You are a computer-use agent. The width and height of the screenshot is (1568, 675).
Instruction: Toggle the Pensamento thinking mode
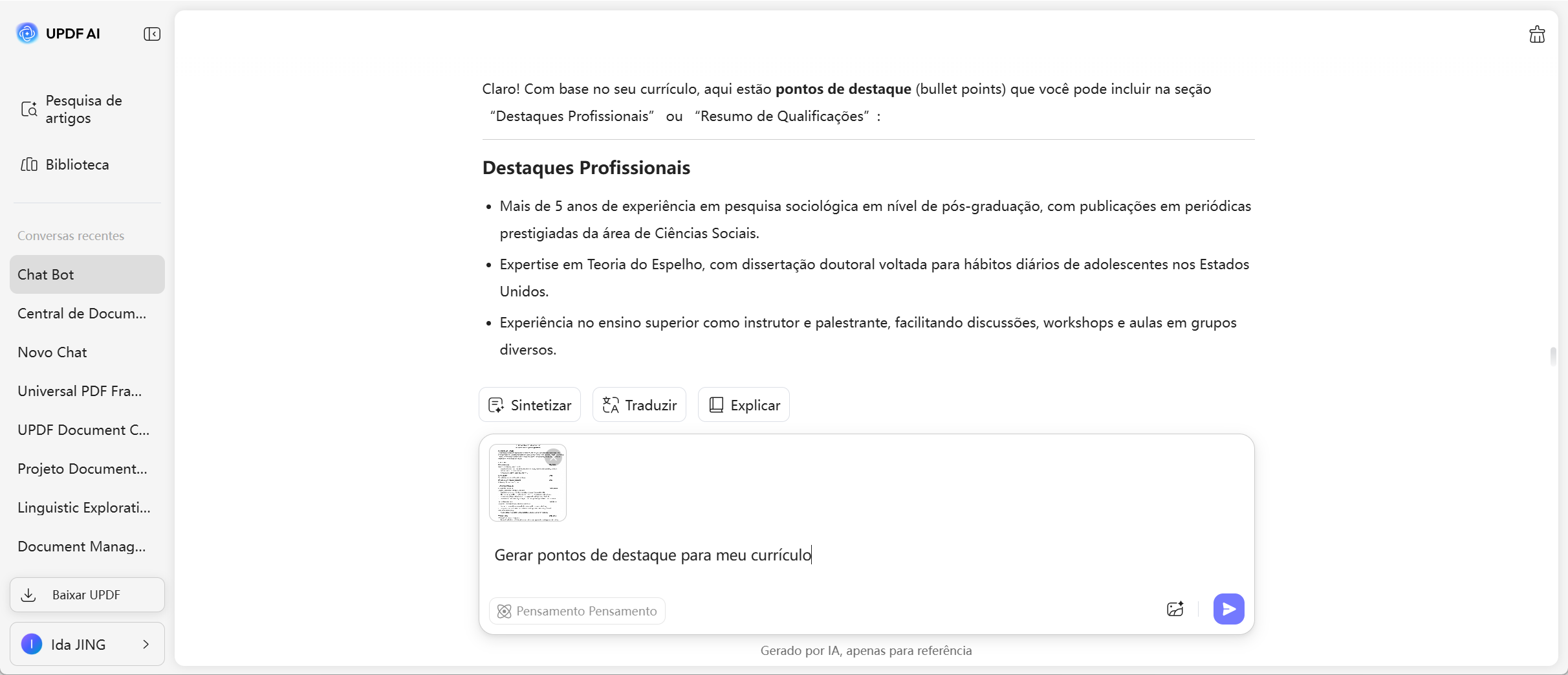coord(577,611)
